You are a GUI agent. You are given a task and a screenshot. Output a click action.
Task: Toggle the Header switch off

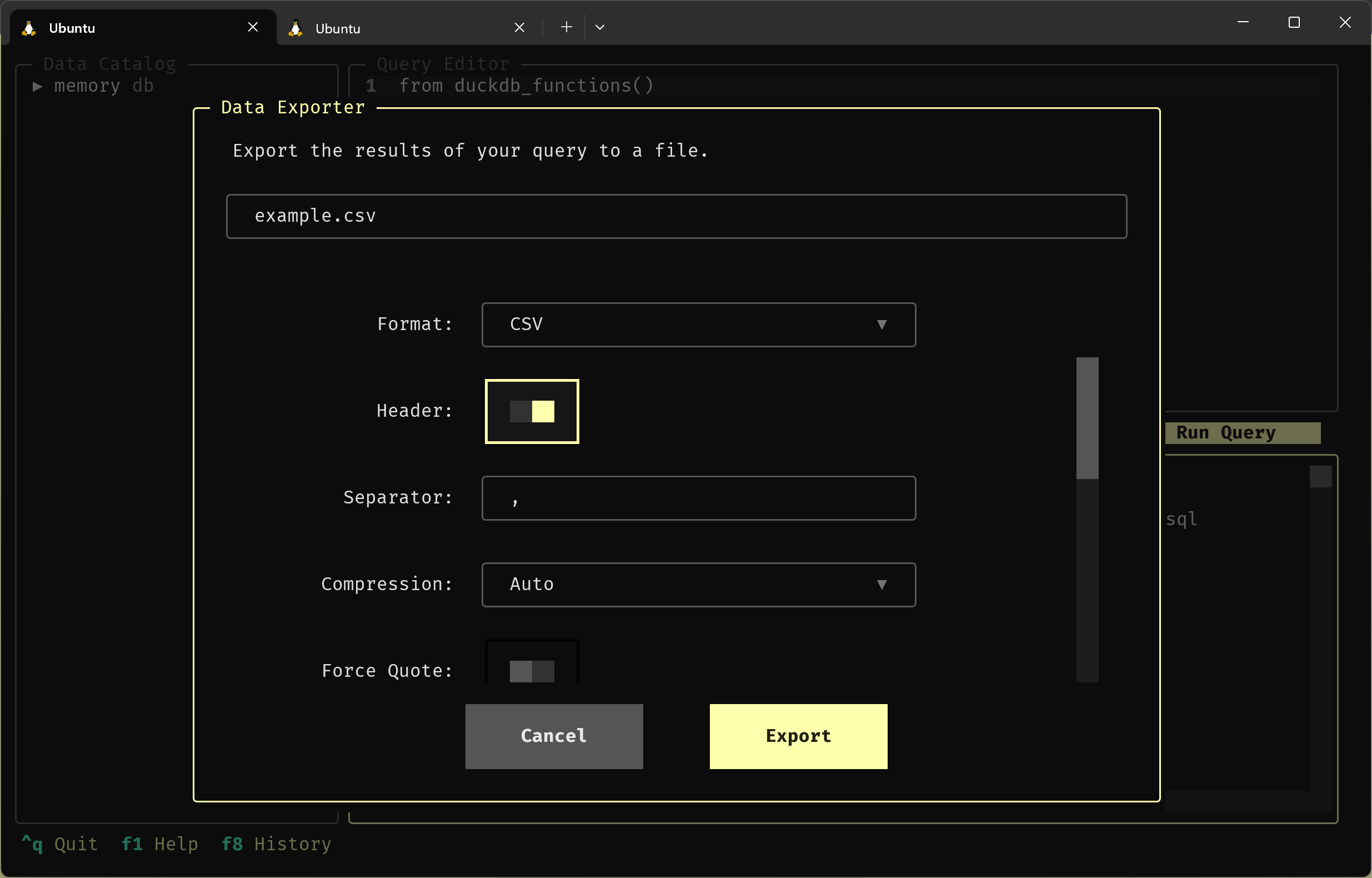(531, 411)
